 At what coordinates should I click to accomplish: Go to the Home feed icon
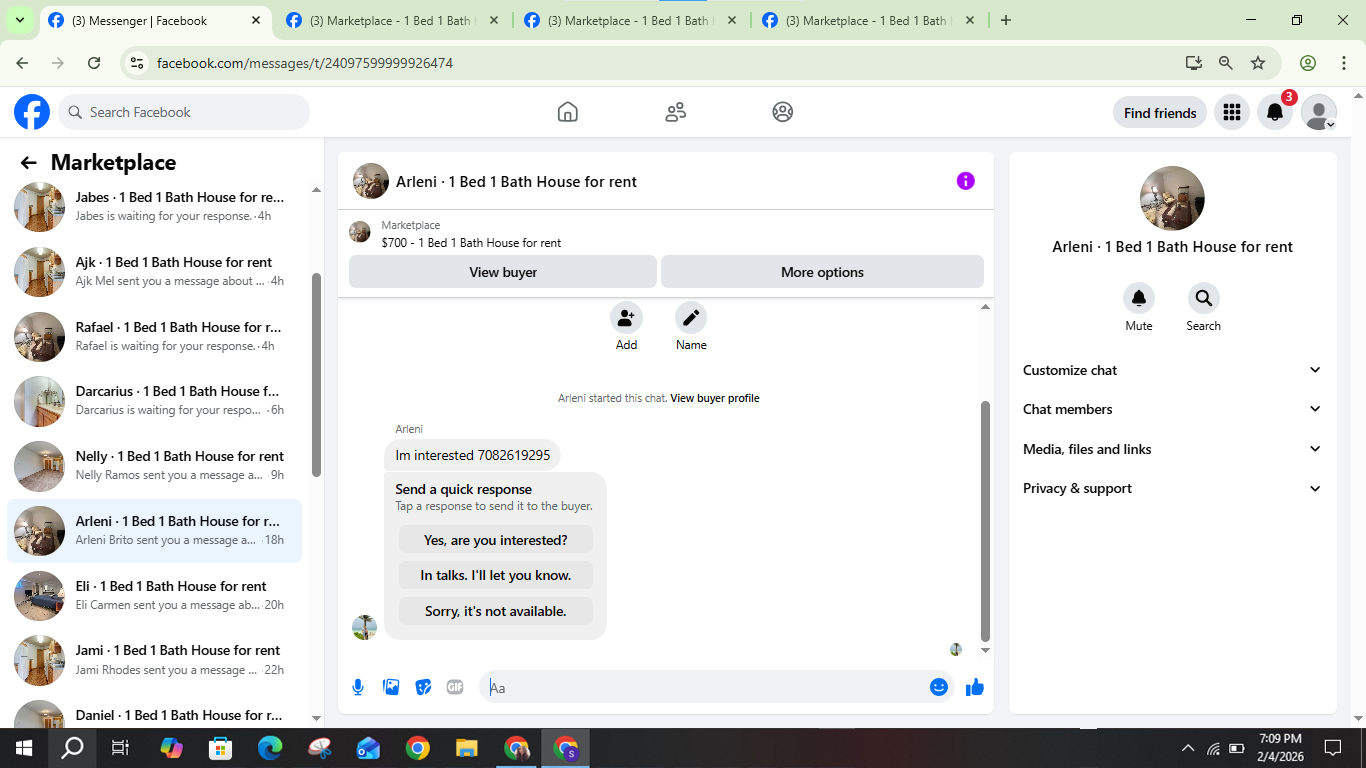[x=568, y=112]
